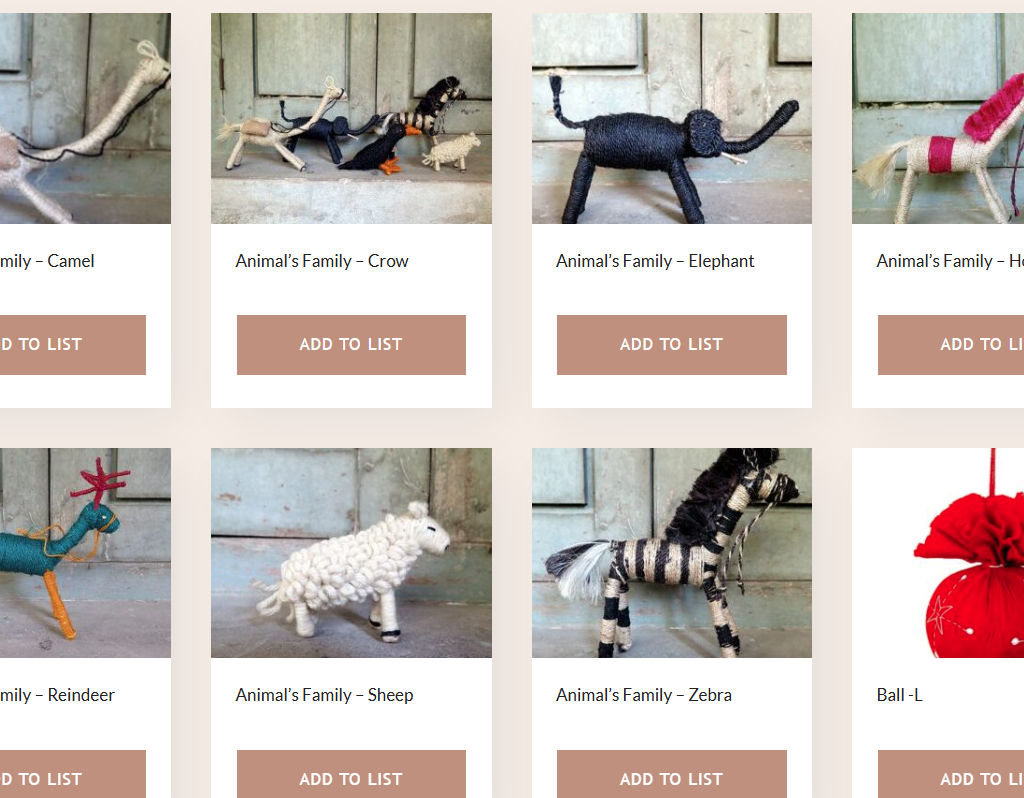
Task: Open the Animal's Family – Sheep title link
Action: click(325, 695)
